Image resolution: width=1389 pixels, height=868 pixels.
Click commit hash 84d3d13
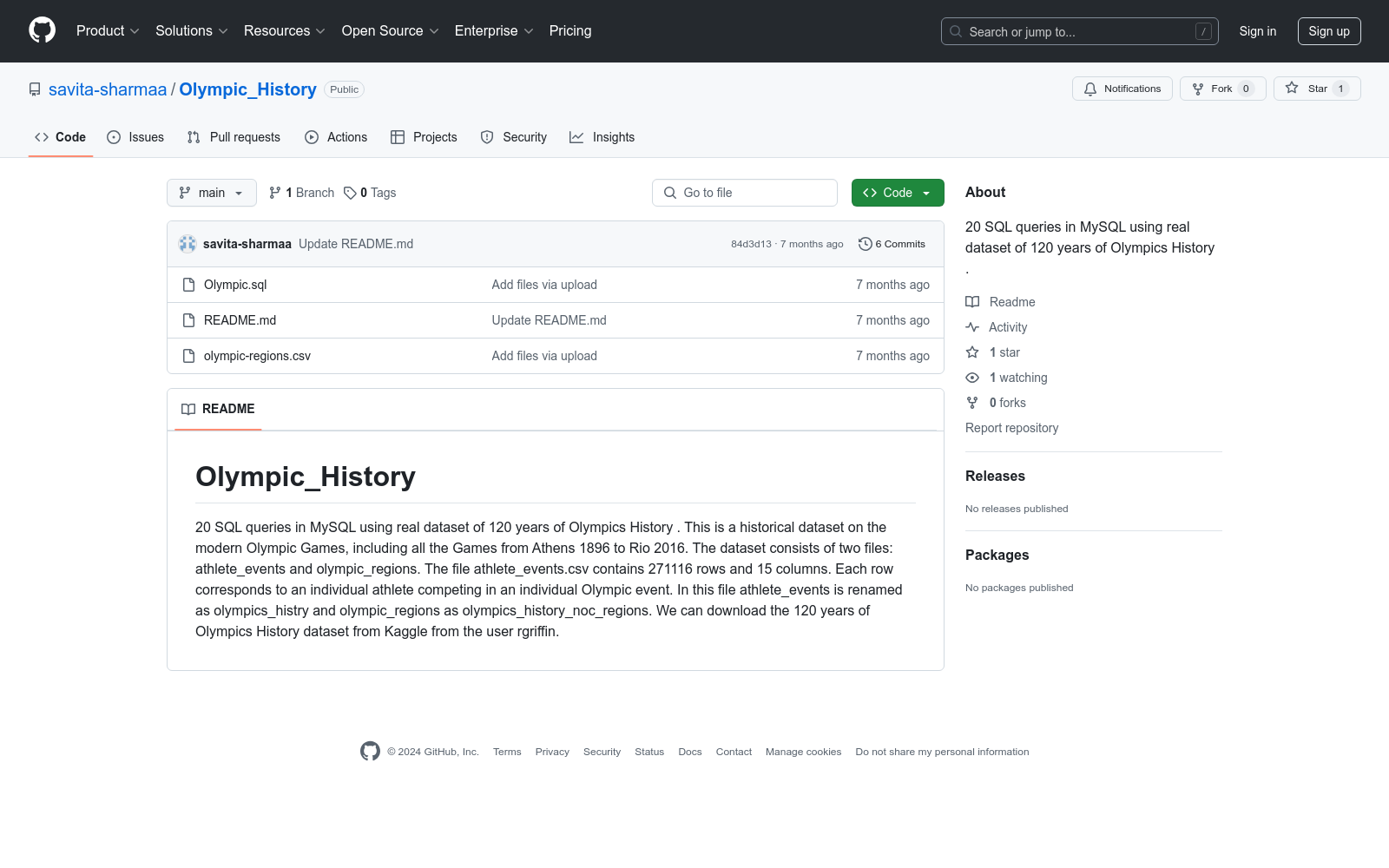751,244
